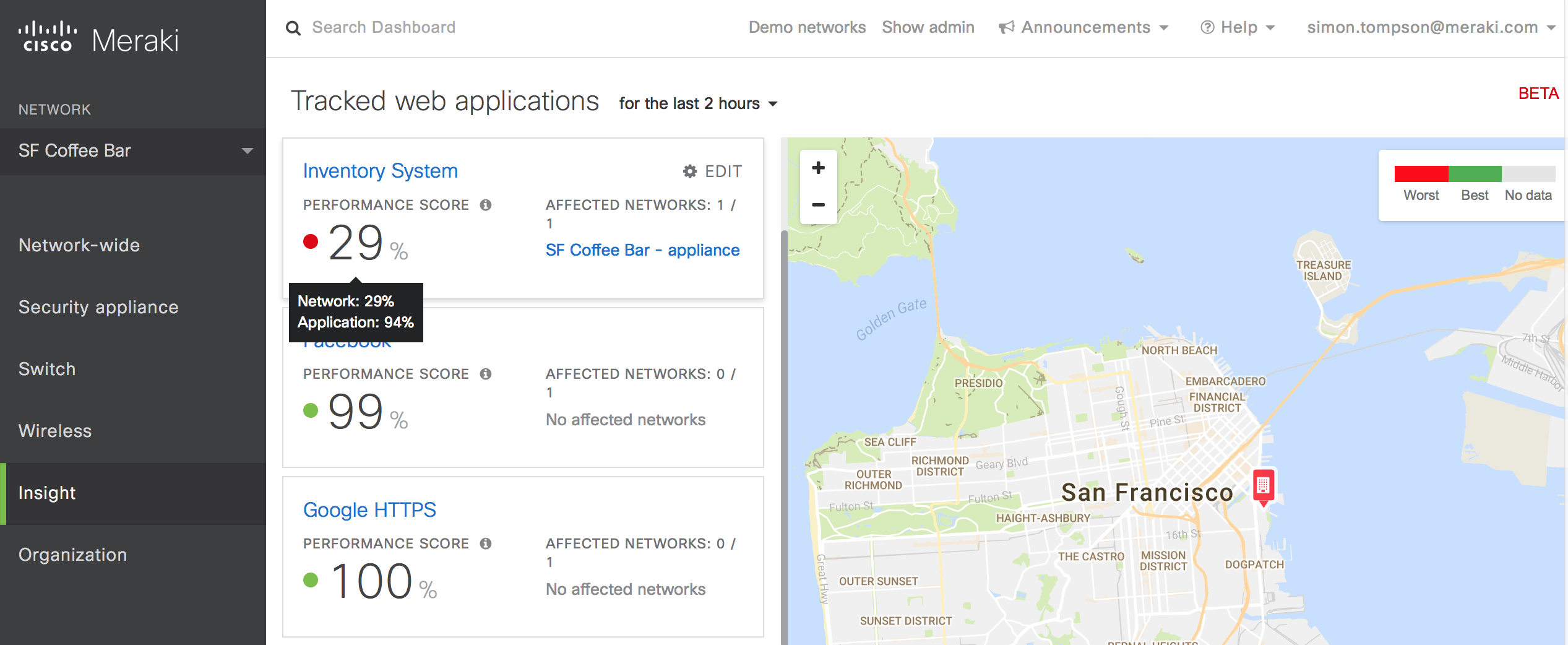
Task: Open the Announcements dropdown menu
Action: [1084, 28]
